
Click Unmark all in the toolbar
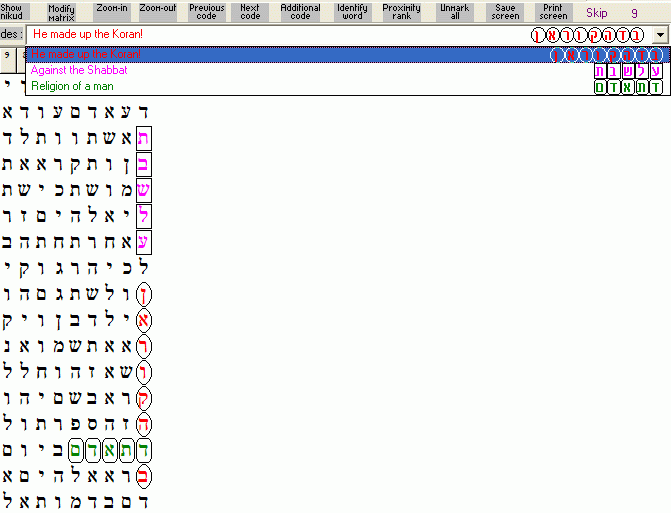[x=454, y=12]
